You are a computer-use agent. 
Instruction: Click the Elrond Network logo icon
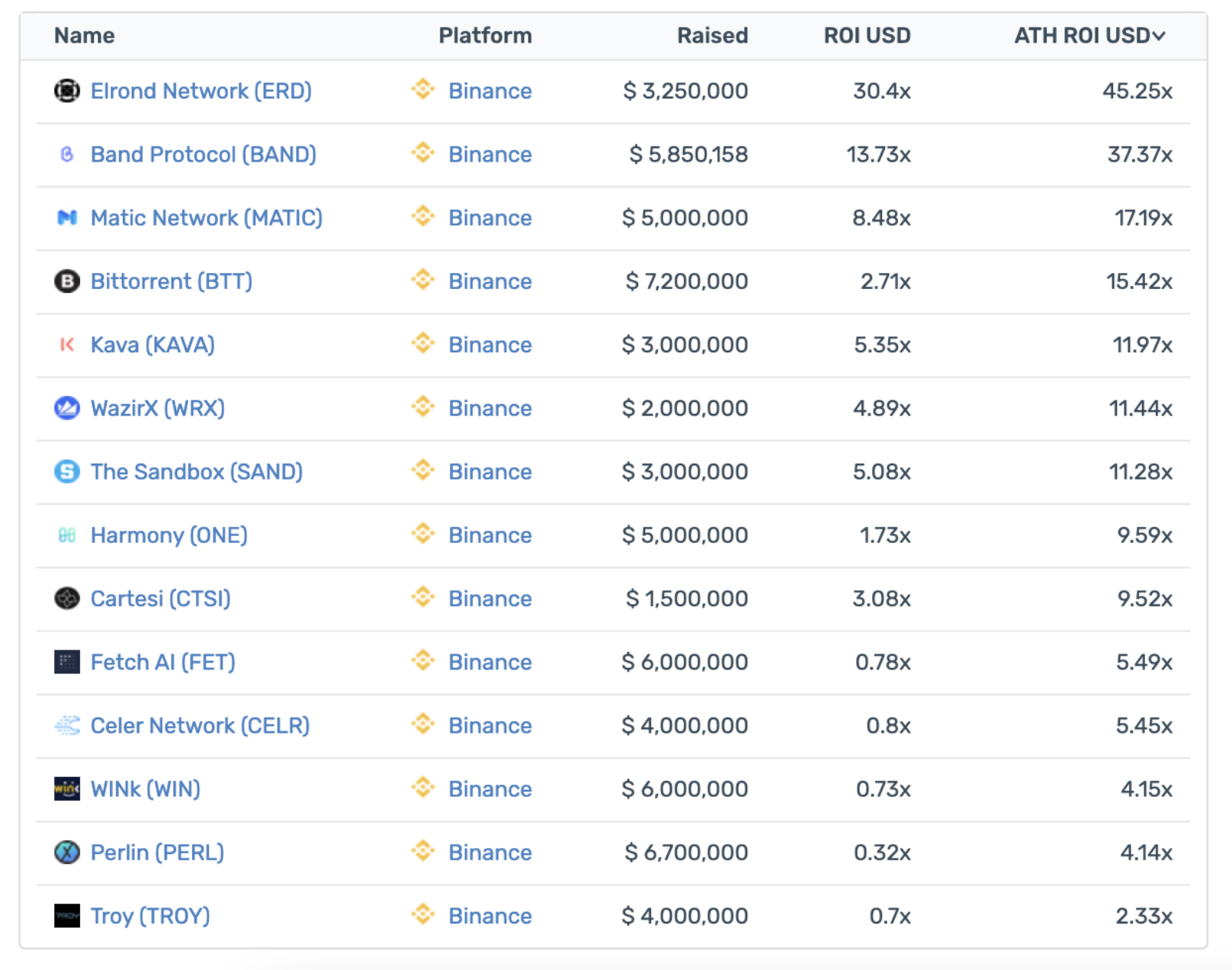[x=67, y=92]
